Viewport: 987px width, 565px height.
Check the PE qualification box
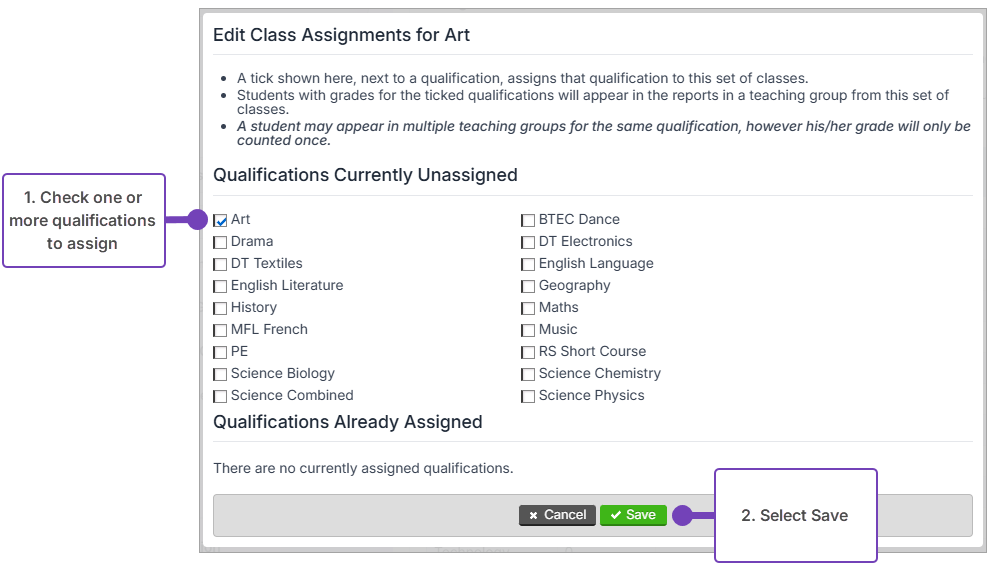220,352
